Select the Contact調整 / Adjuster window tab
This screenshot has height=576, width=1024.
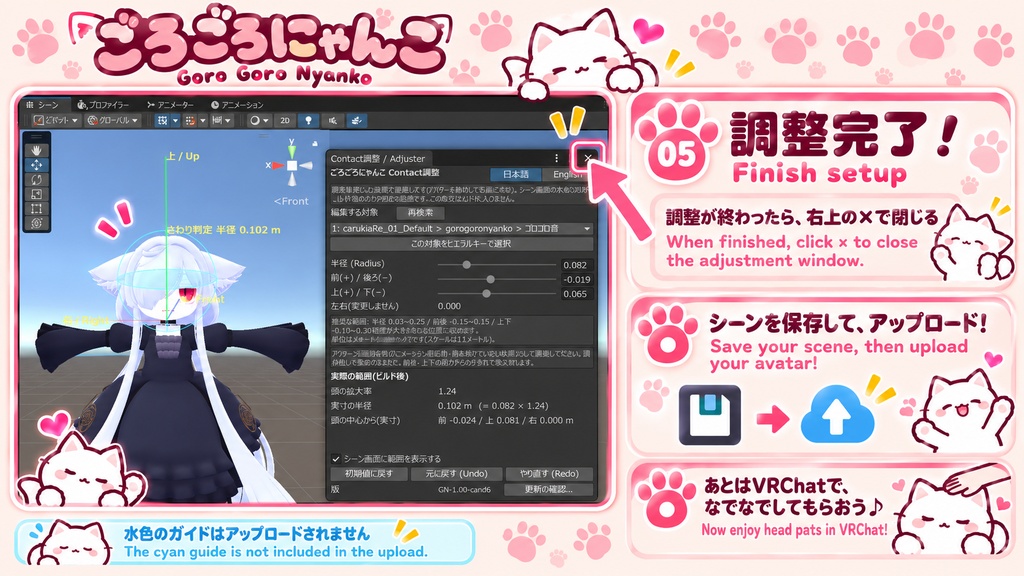point(377,158)
